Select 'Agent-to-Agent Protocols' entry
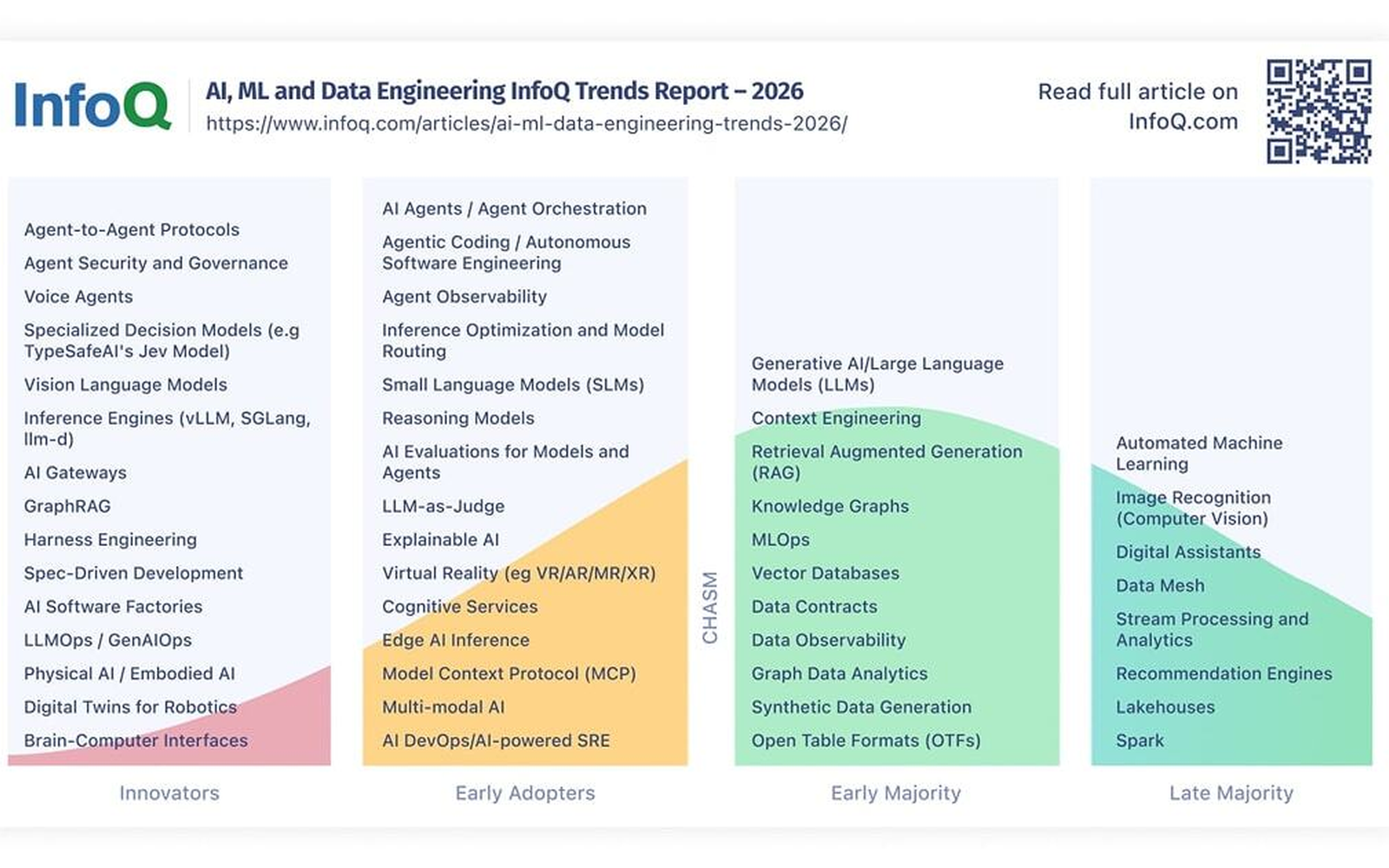 132,230
